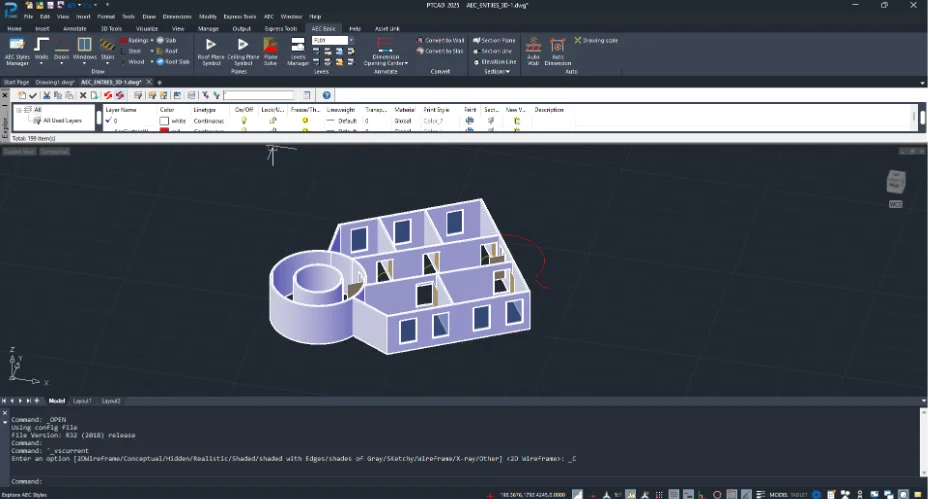Viewport: 928px width, 499px height.
Task: Expand the Steel dropdown arrow
Action: click(152, 51)
